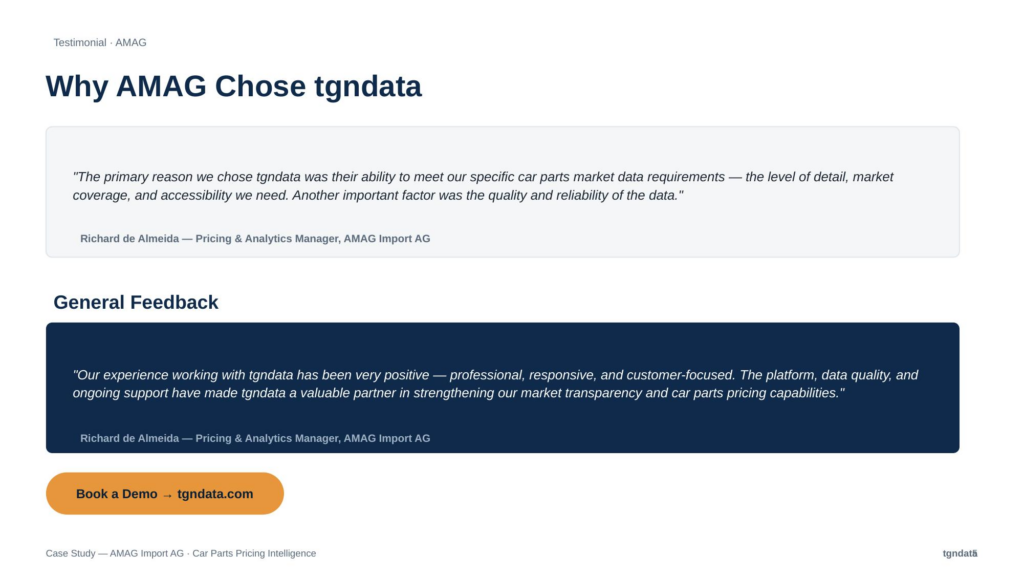This screenshot has width=1024, height=576.
Task: Select the quote beginning 'Our experience working with tgndata'
Action: [x=495, y=384]
